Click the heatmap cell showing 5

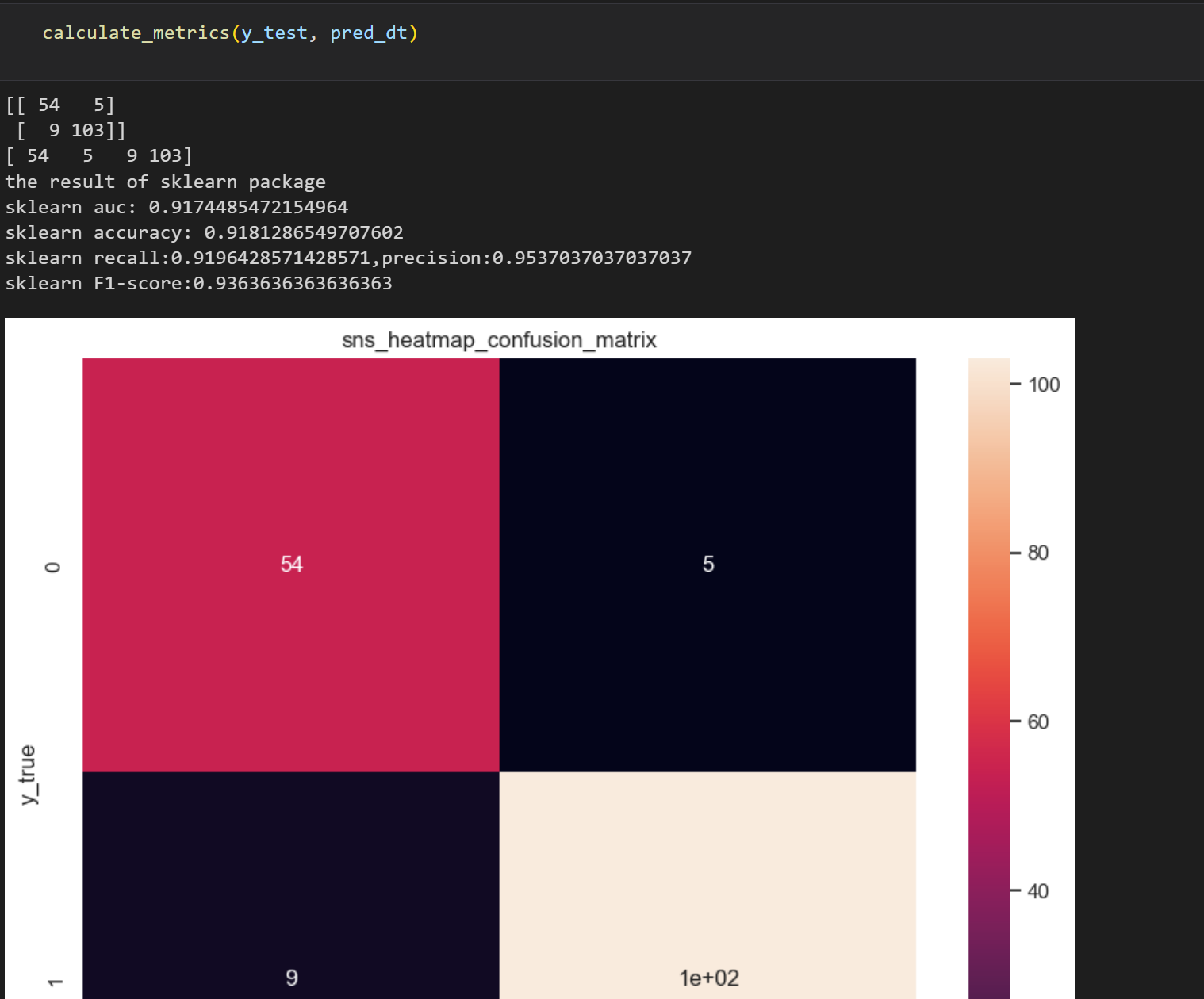[x=707, y=565]
